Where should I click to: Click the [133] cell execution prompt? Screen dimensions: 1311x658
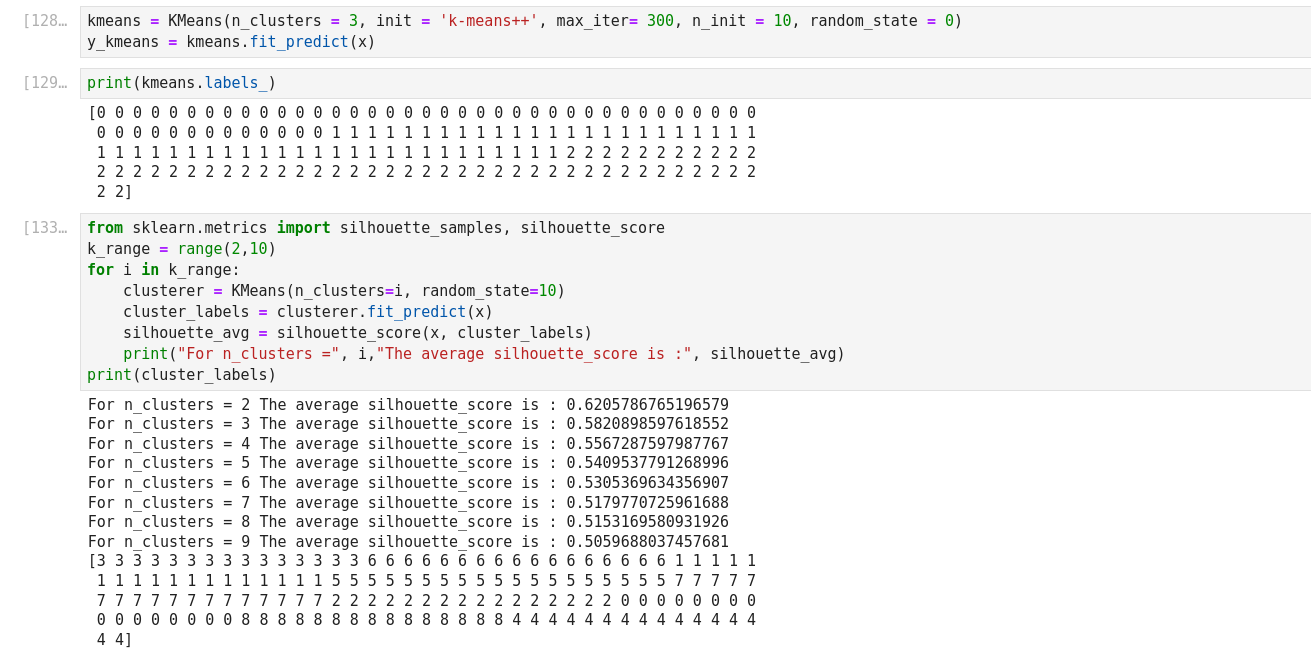45,228
